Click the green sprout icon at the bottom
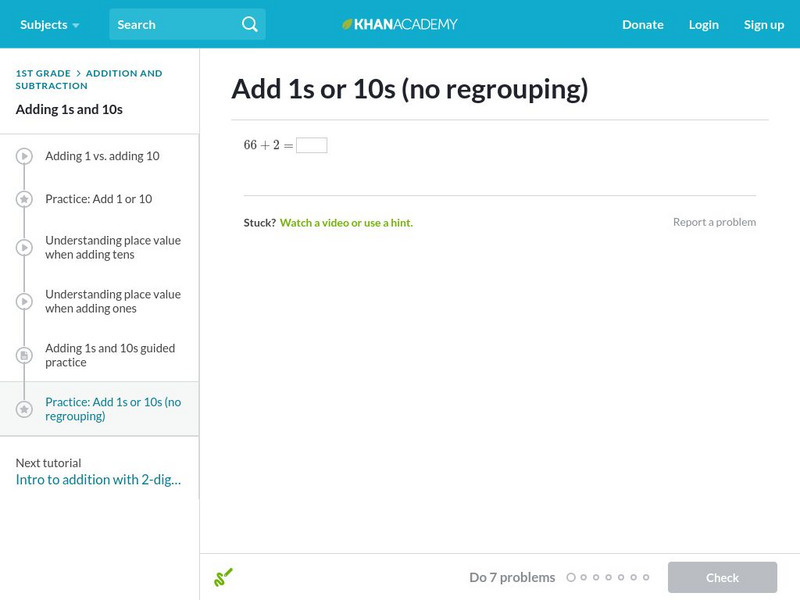This screenshot has height=600, width=800. pos(224,577)
